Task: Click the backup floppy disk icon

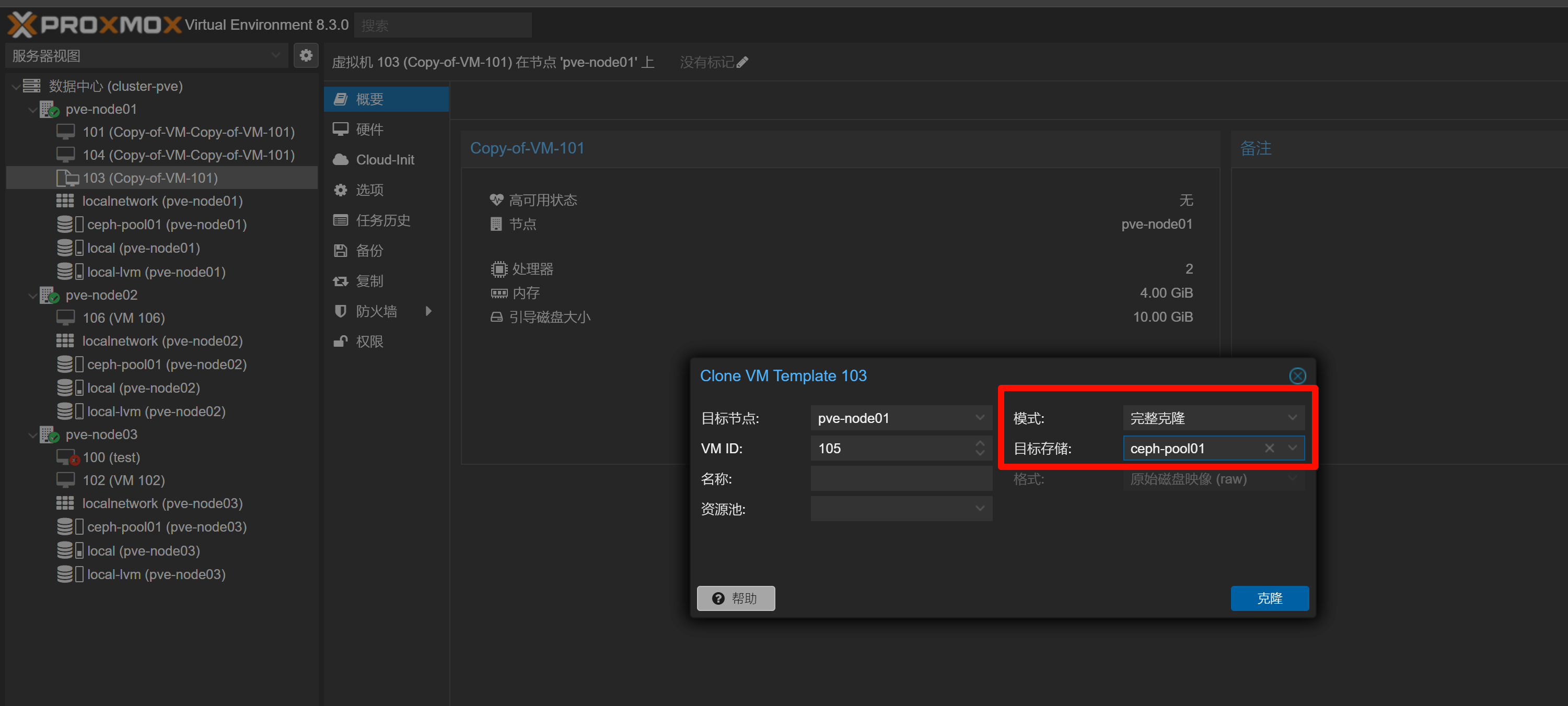Action: click(x=341, y=251)
